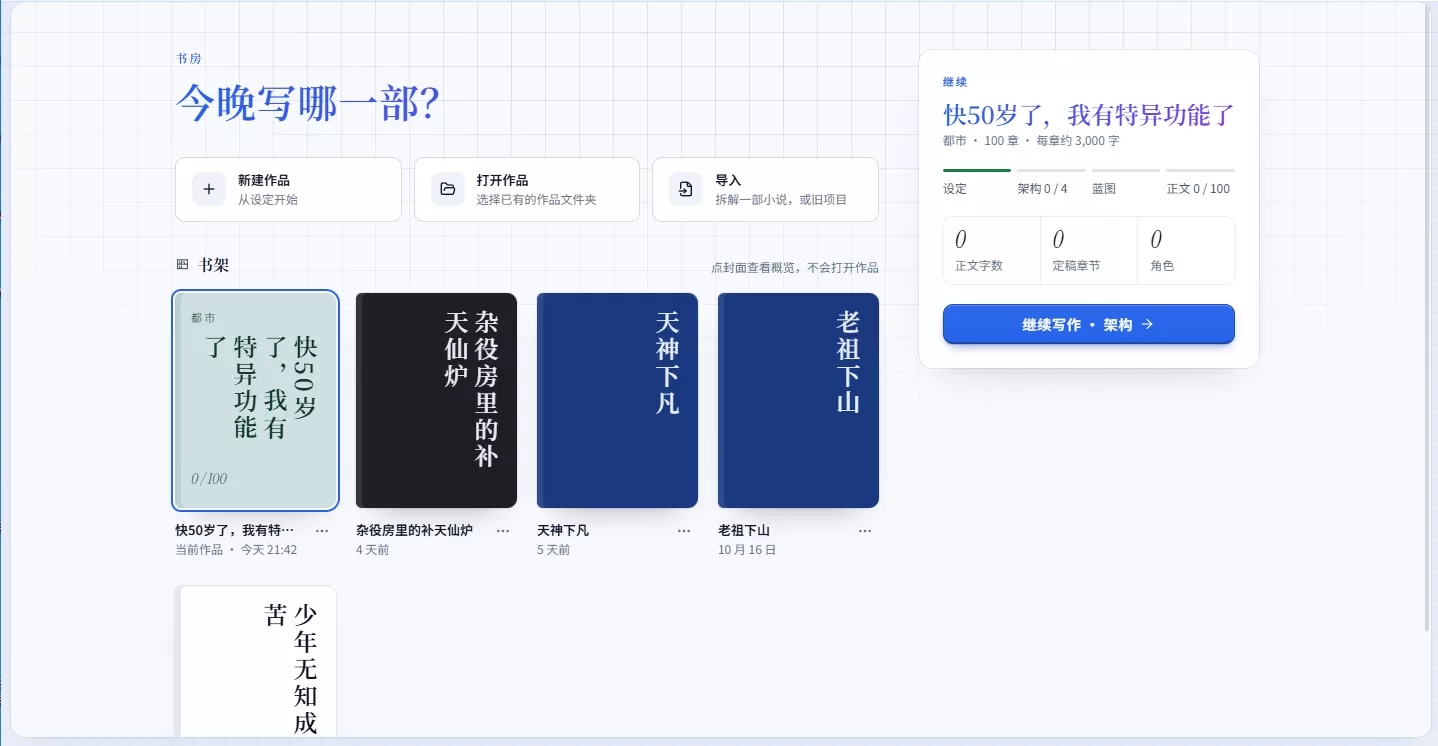Click the 5 天前 date label

pyautogui.click(x=554, y=550)
